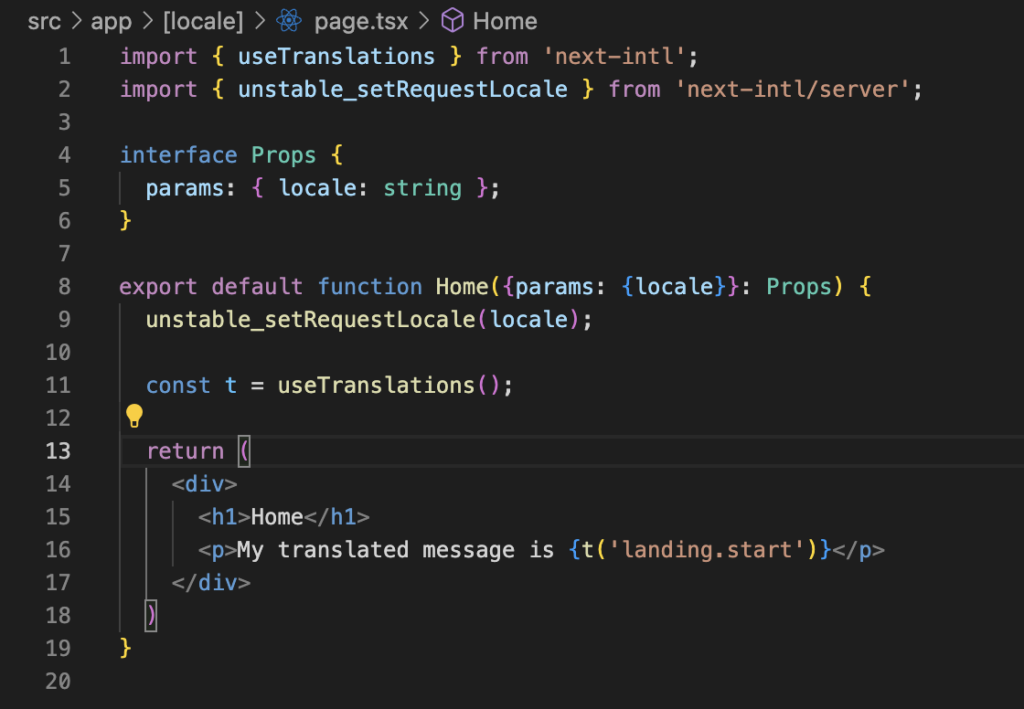The width and height of the screenshot is (1024, 709).
Task: Click line number 13 in gutter
Action: point(57,450)
